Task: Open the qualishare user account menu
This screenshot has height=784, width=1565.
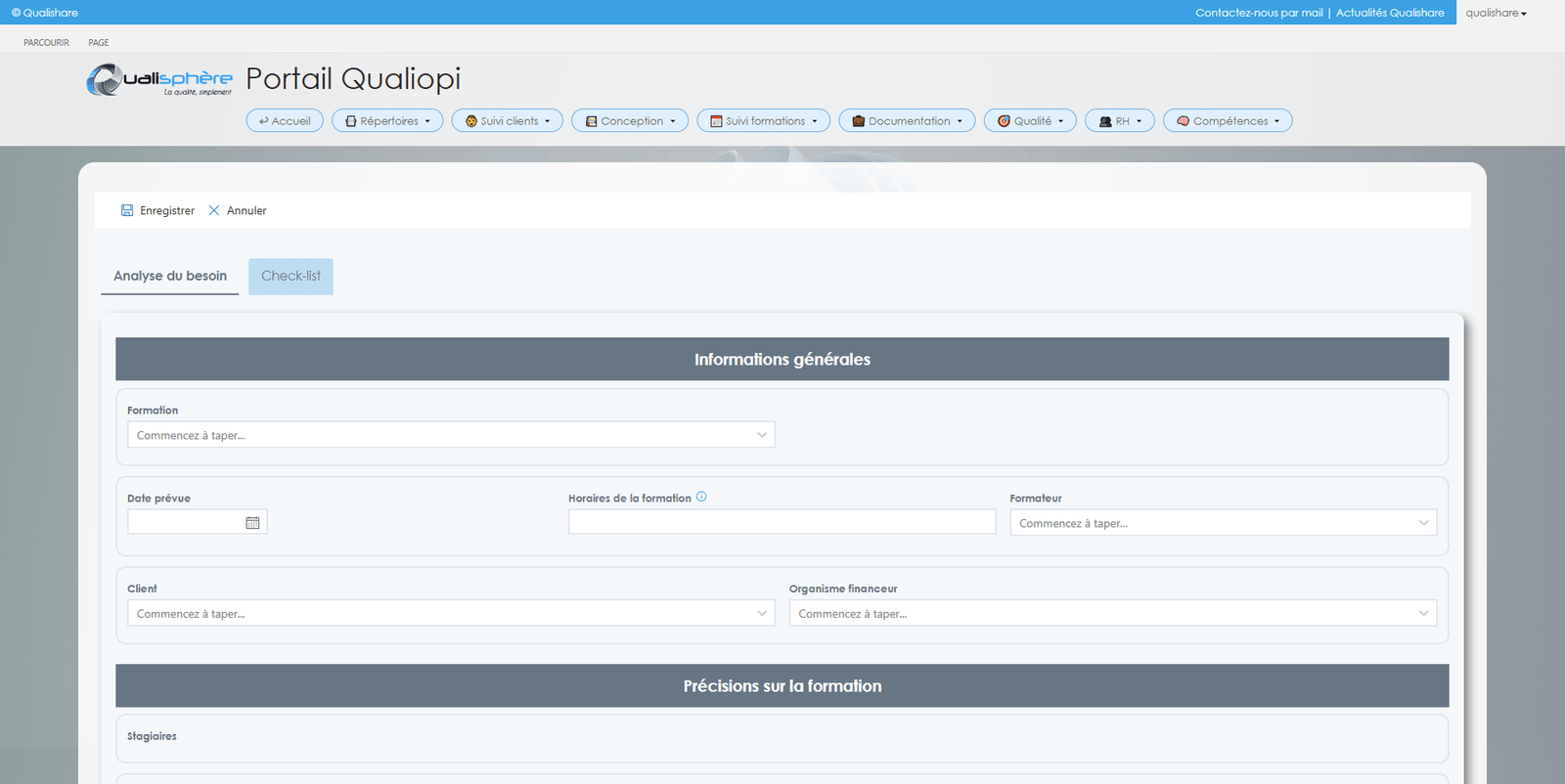Action: [1496, 13]
